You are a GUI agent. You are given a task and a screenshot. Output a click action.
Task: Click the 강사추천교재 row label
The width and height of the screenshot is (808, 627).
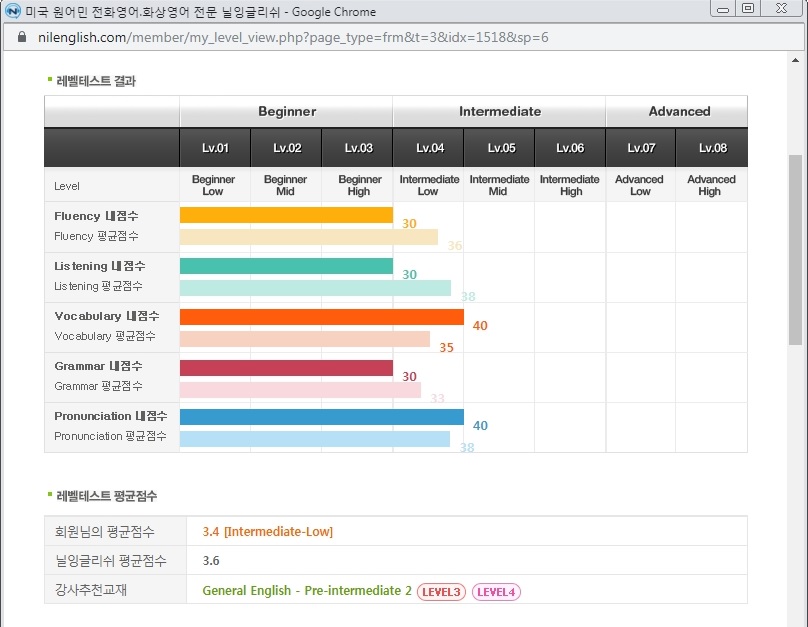tap(91, 589)
